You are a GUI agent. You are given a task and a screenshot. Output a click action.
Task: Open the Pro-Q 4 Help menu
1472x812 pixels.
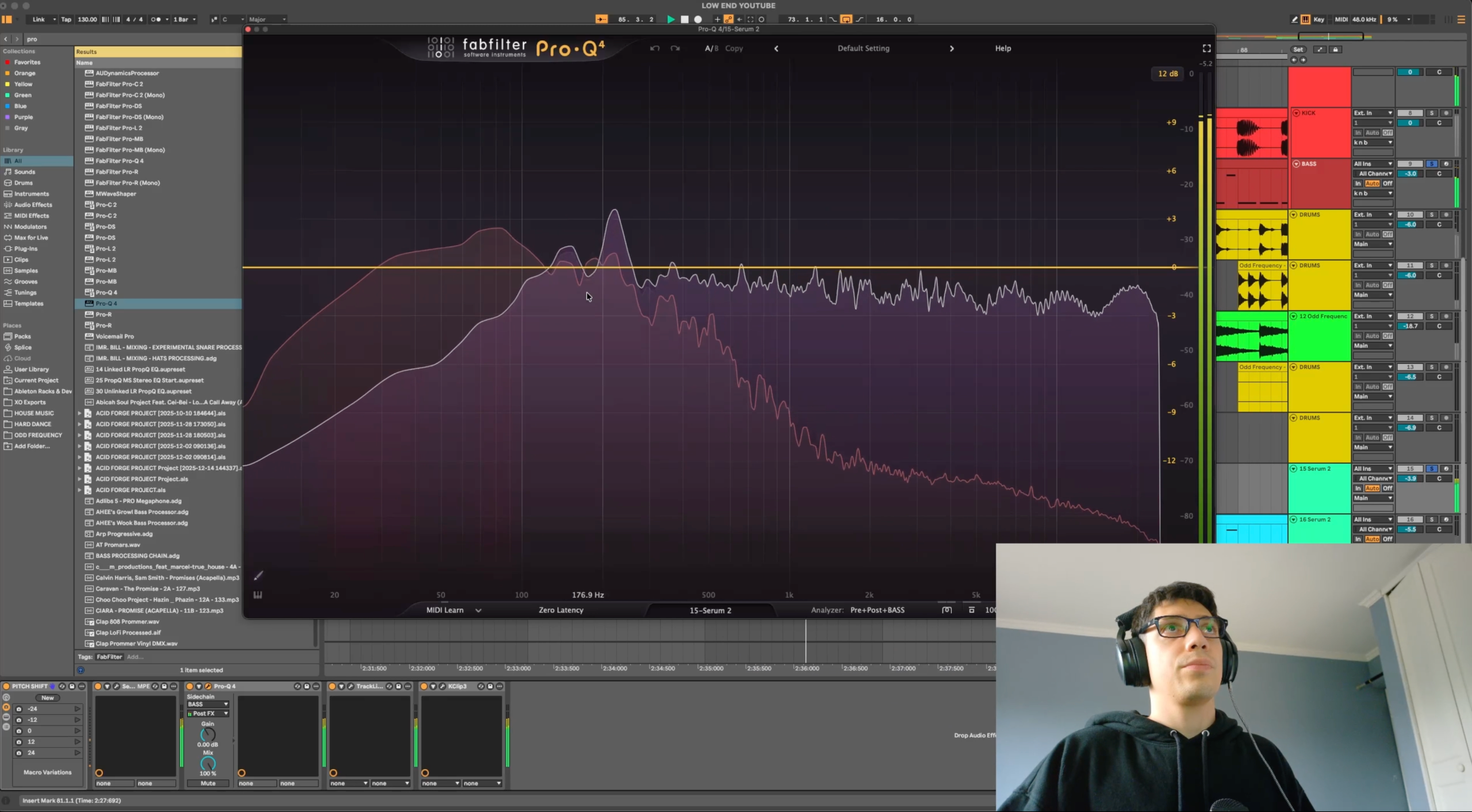point(1003,48)
